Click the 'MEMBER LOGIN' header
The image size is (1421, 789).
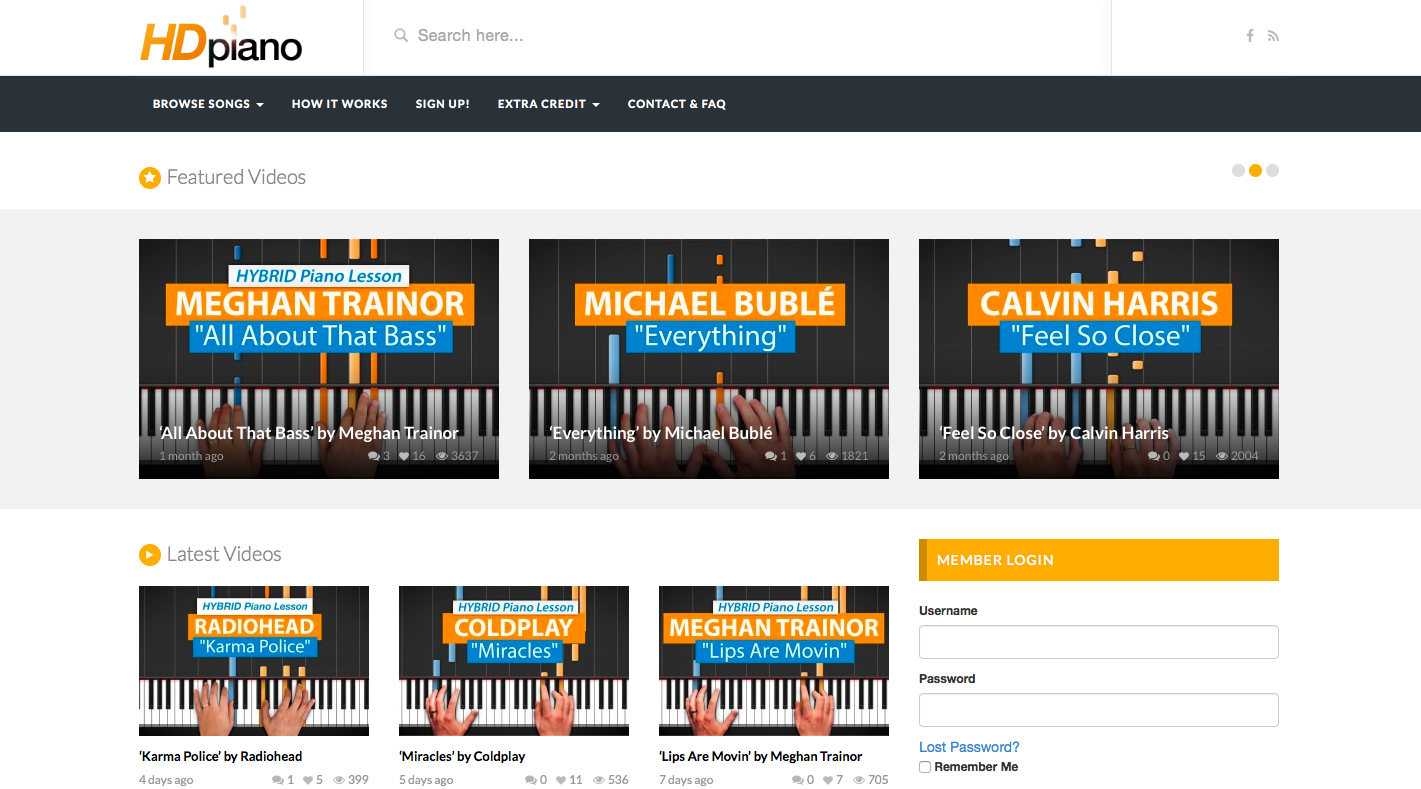click(1099, 560)
